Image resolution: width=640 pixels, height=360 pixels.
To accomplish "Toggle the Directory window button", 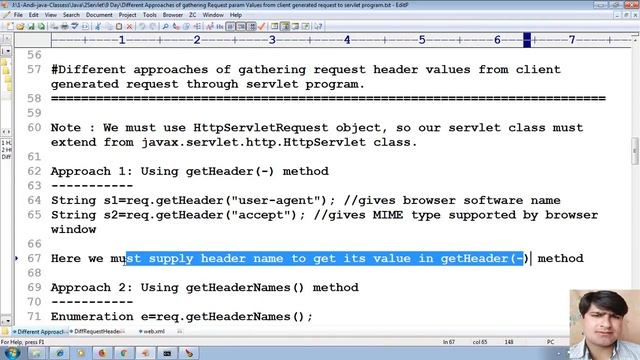I will click(275, 27).
